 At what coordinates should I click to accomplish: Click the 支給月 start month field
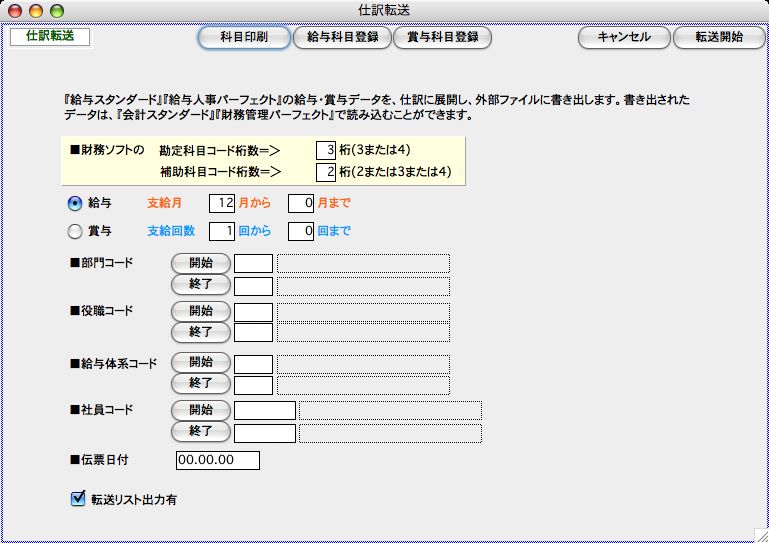coord(221,203)
